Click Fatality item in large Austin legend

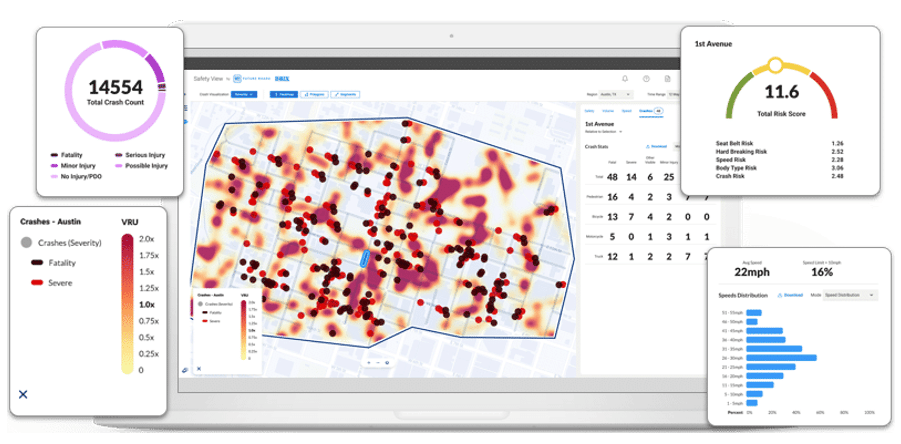[53, 262]
